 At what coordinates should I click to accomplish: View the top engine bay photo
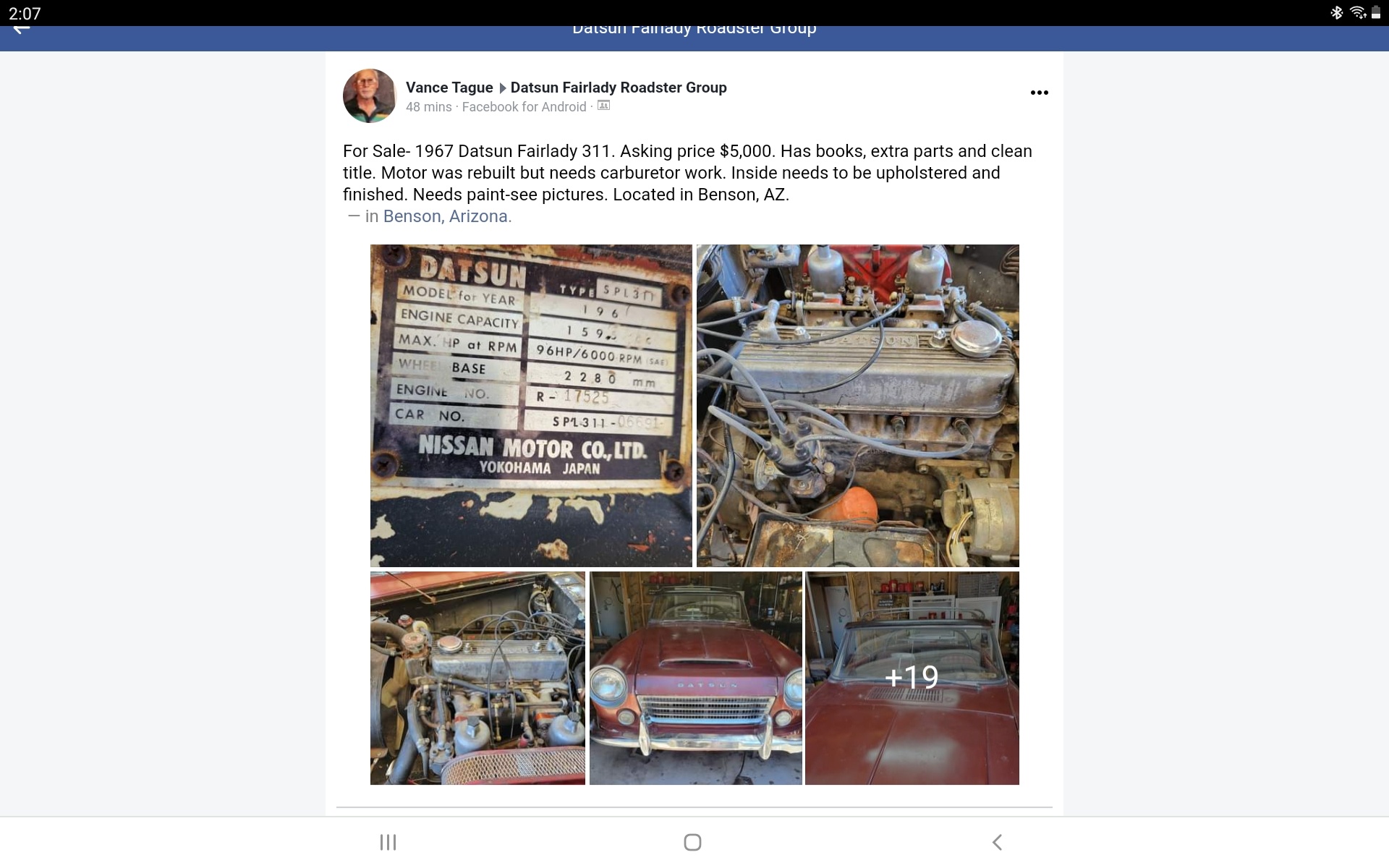[858, 406]
